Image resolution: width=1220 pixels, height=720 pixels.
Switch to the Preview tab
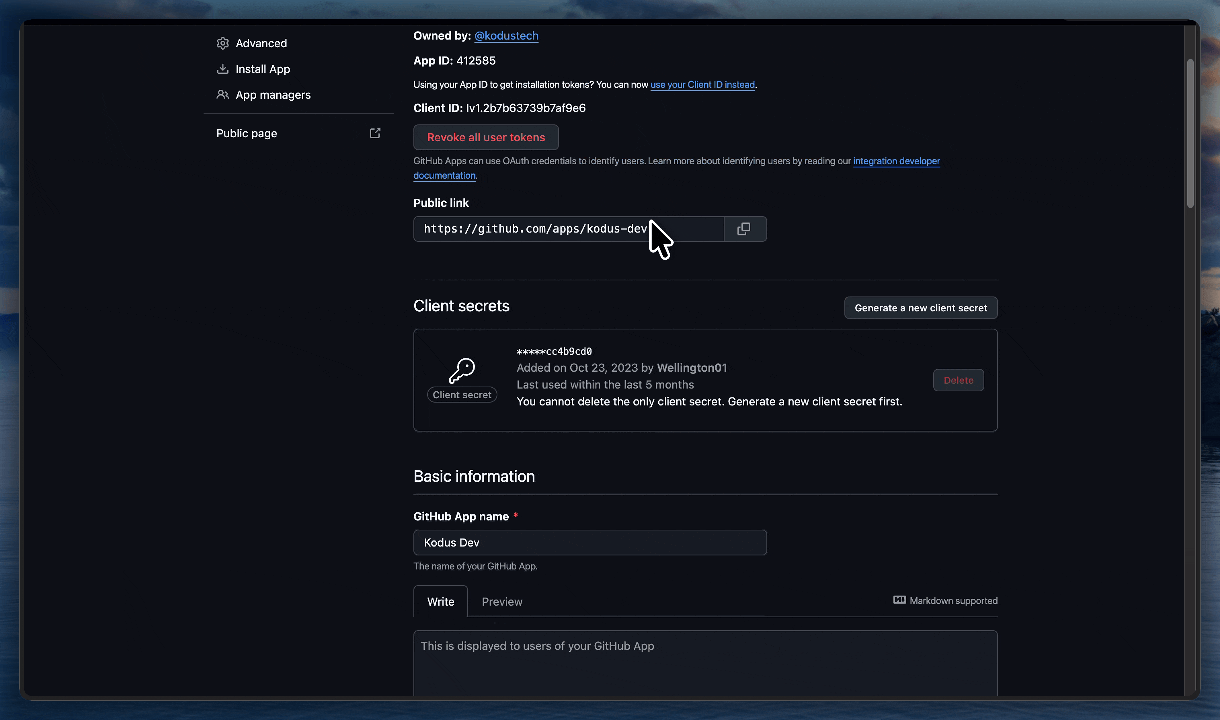click(502, 602)
